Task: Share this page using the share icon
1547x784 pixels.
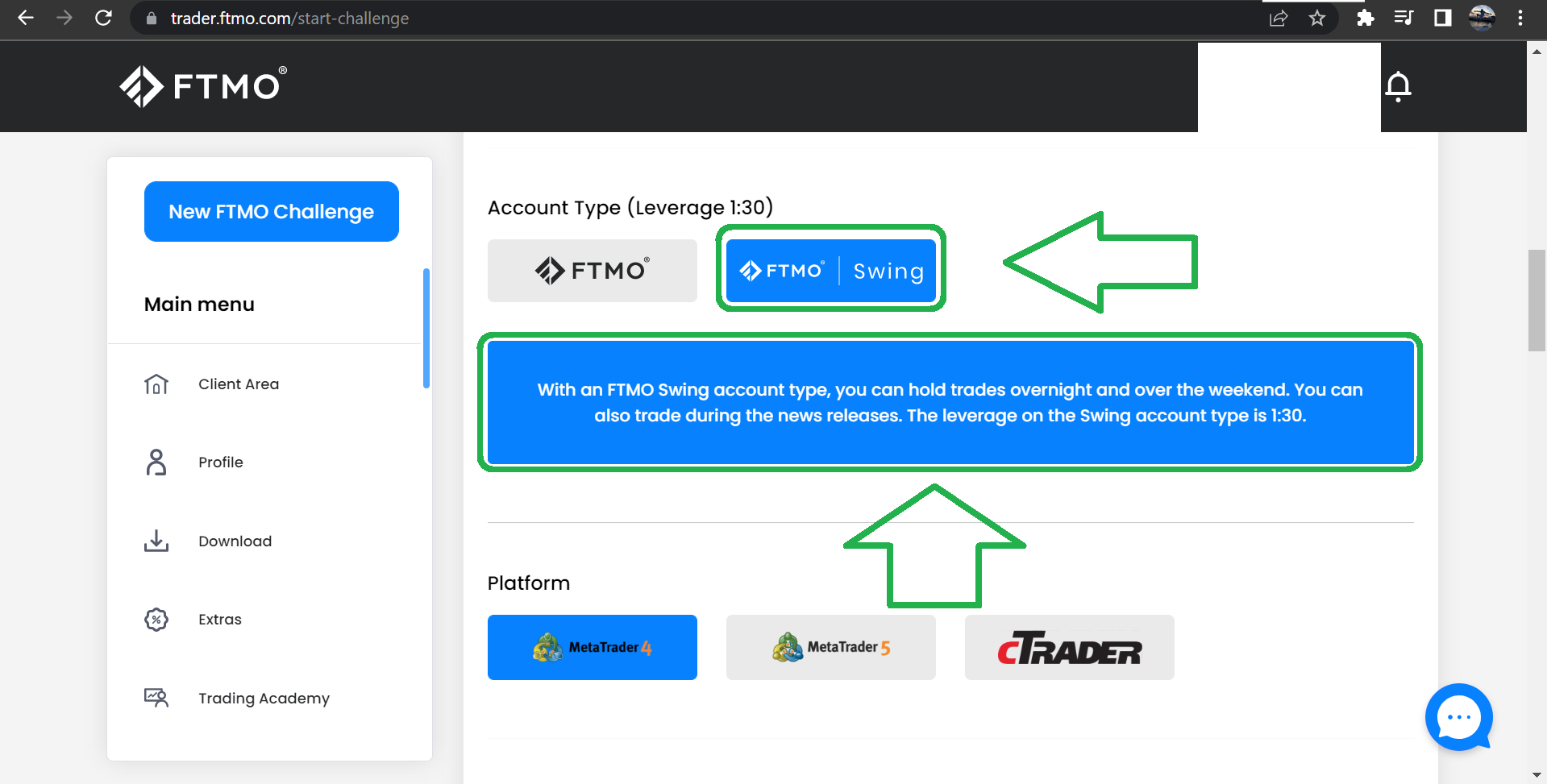Action: tap(1279, 18)
